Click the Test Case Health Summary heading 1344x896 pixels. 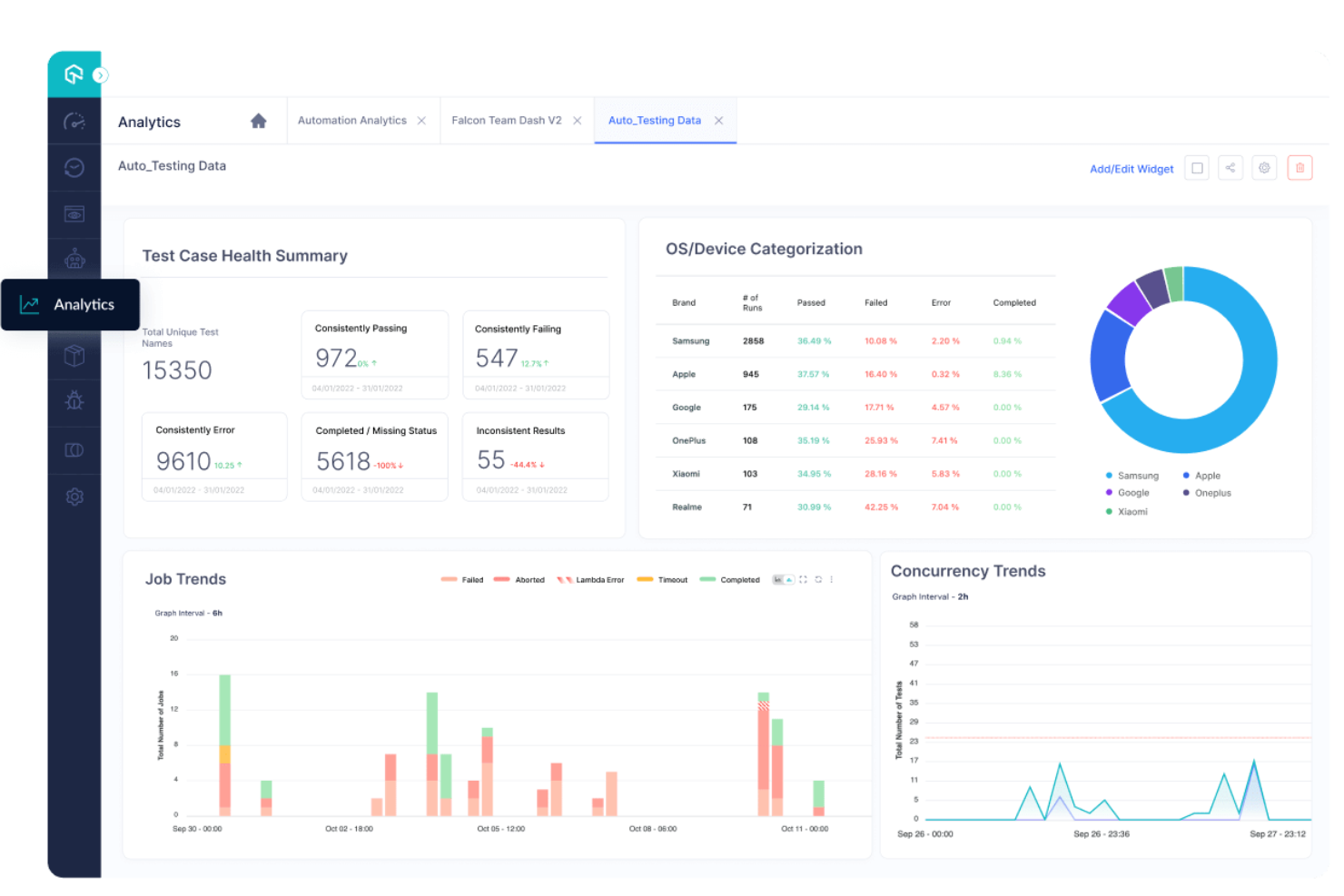click(x=245, y=256)
